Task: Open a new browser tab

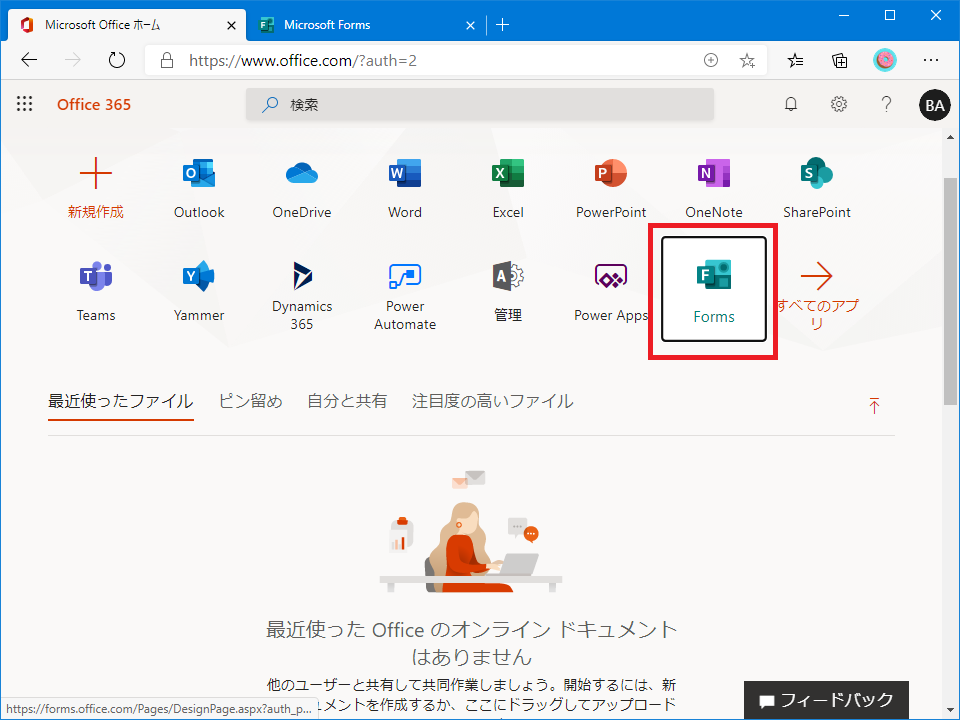Action: 503,25
